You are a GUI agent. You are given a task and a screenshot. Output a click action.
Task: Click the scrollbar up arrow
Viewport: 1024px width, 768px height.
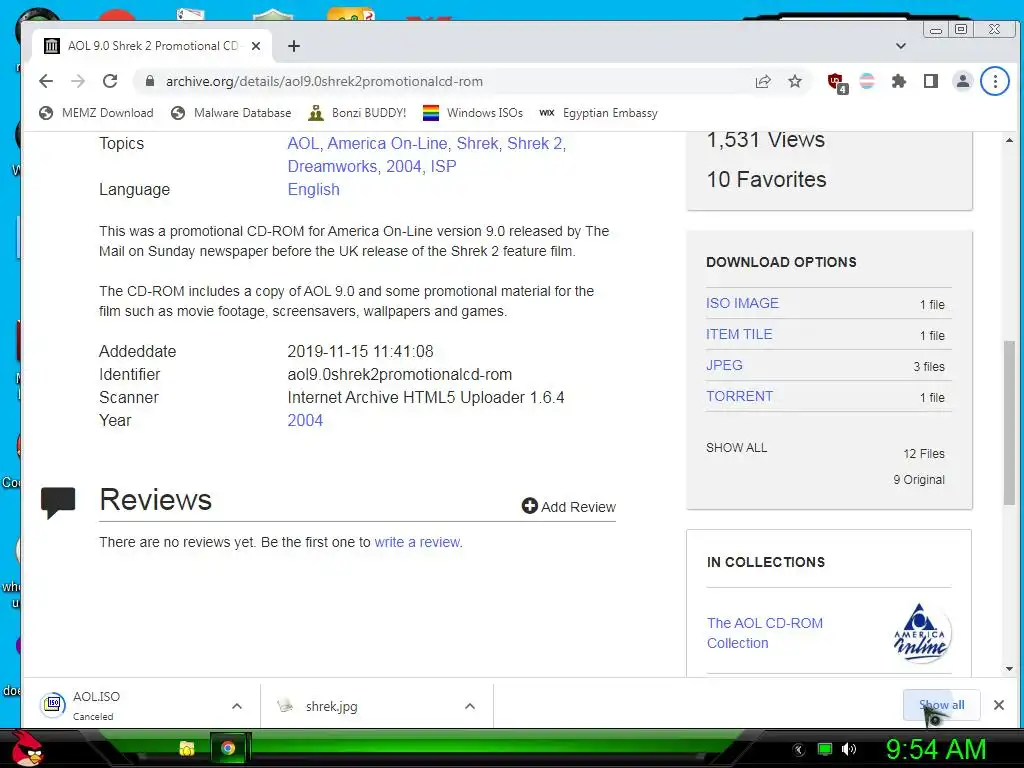coord(1010,140)
